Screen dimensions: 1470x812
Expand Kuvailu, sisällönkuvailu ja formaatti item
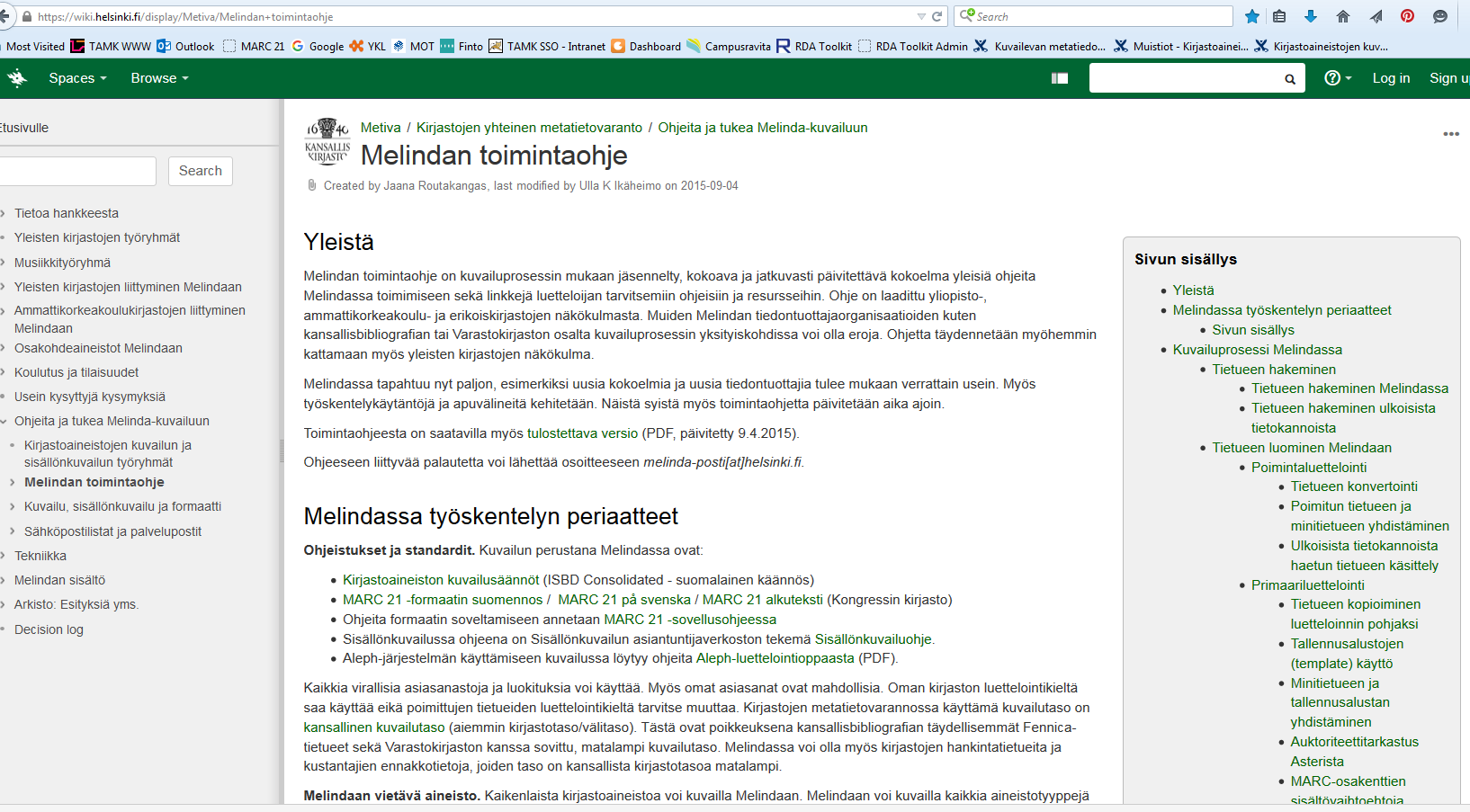(12, 507)
